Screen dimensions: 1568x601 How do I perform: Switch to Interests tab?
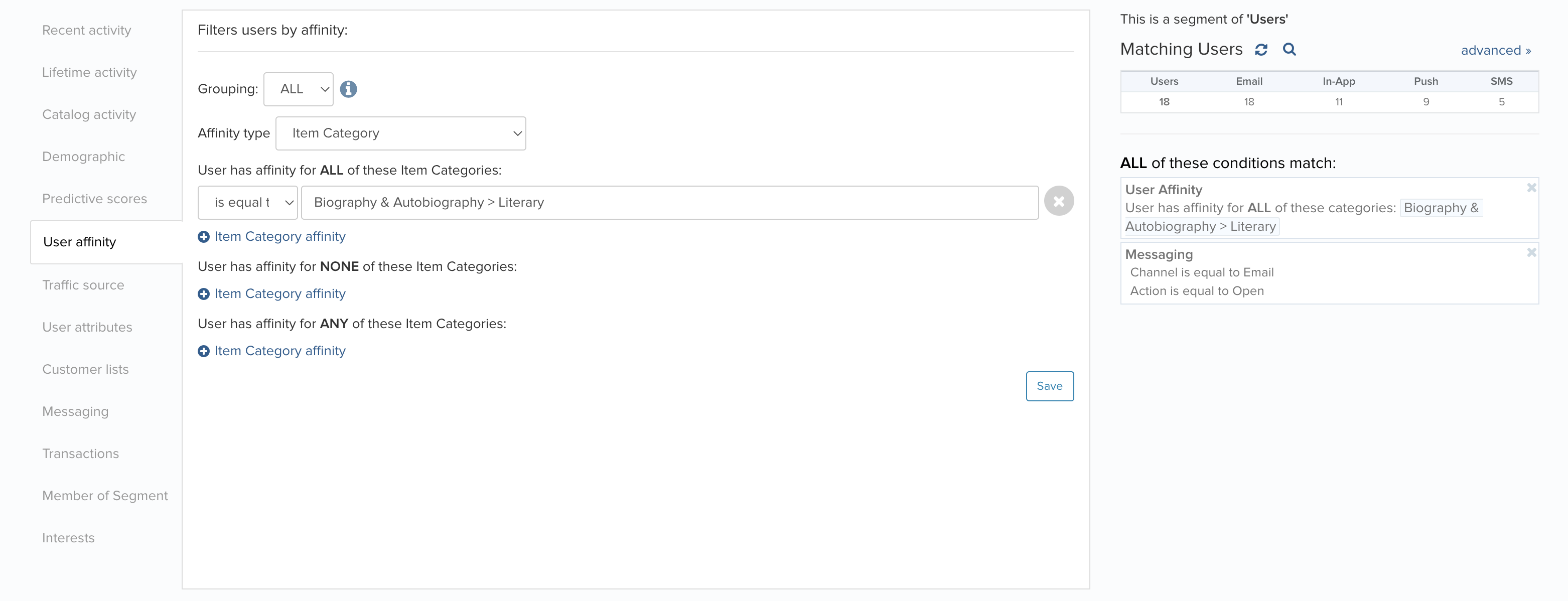click(68, 538)
